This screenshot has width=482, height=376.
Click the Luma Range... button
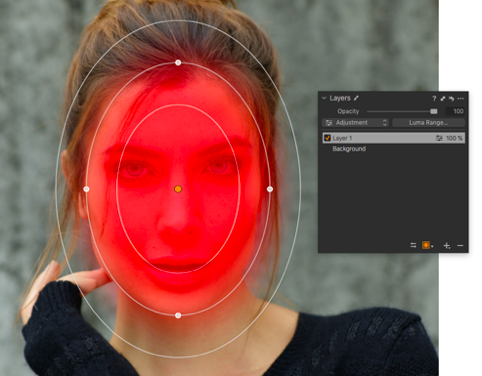(428, 123)
